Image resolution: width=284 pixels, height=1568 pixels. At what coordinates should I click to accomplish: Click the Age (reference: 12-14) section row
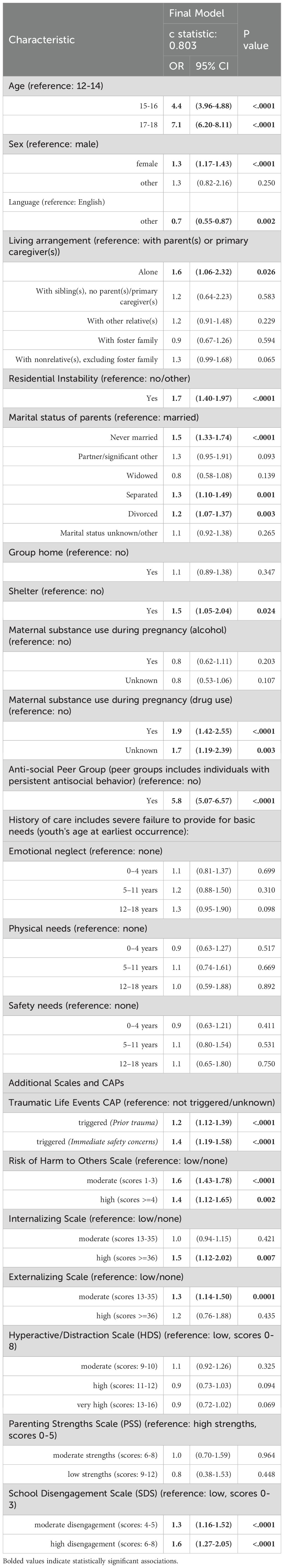click(55, 86)
